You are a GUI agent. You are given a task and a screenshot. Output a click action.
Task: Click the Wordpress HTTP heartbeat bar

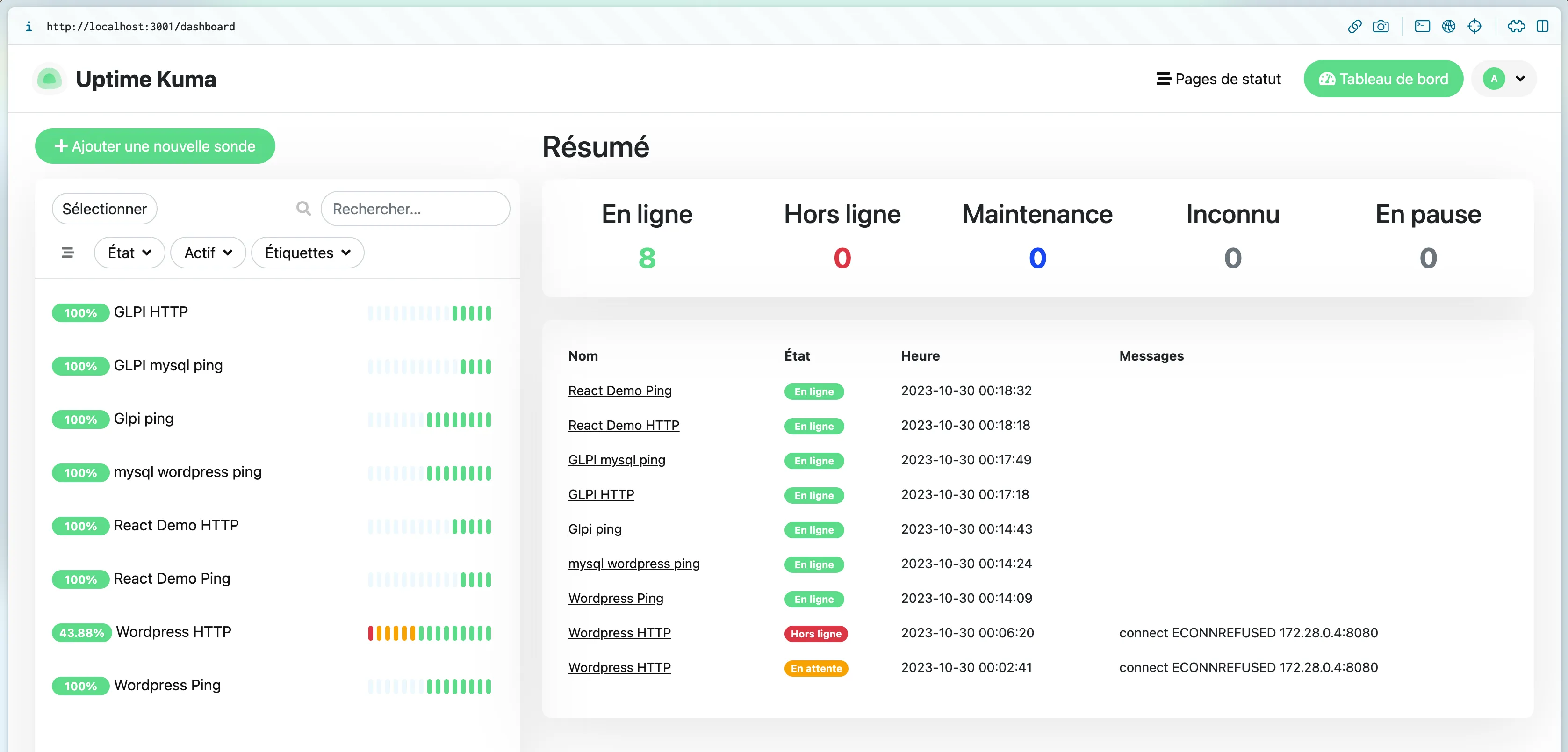430,633
